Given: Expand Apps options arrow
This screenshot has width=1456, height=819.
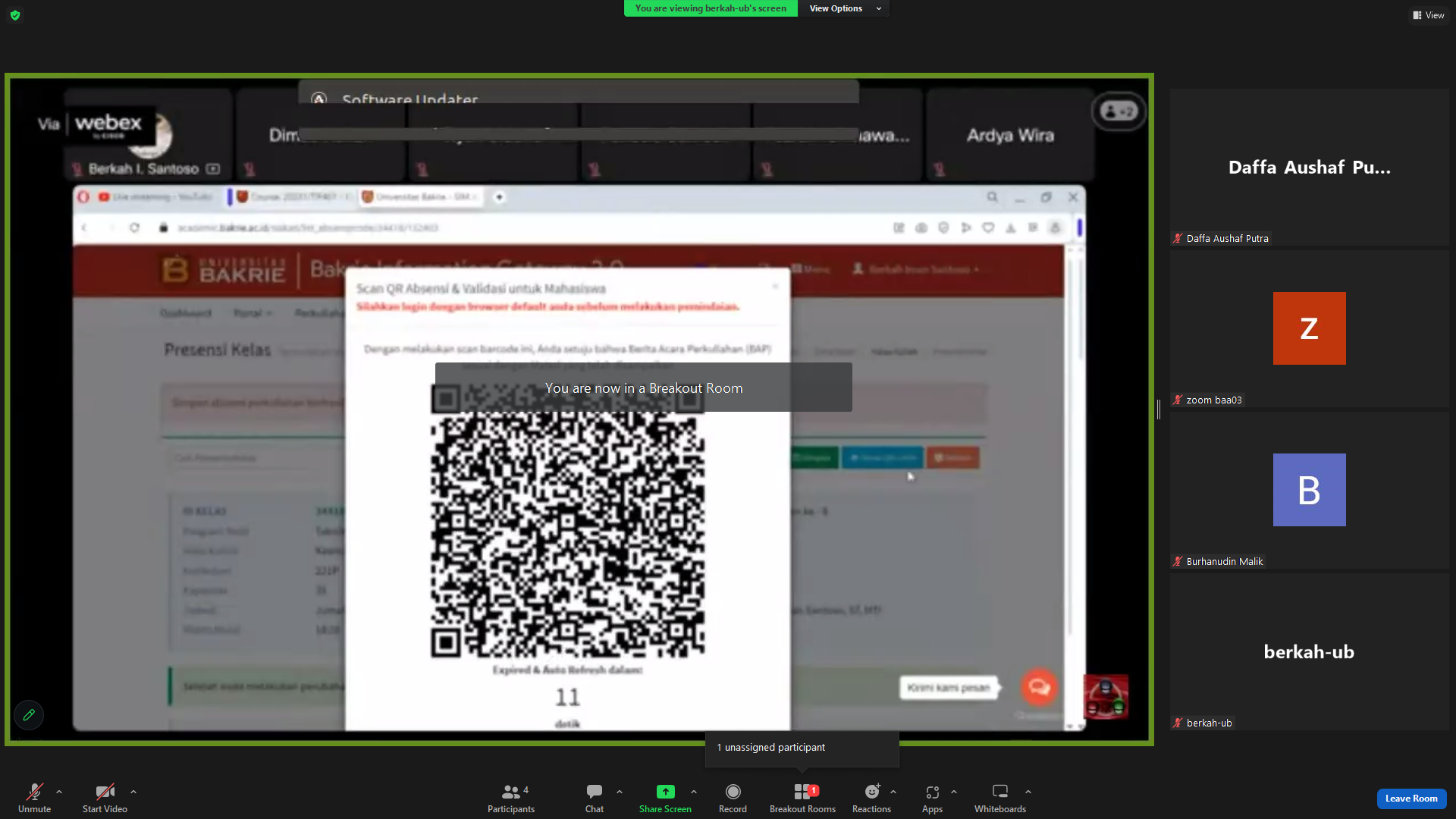Looking at the screenshot, I should click(954, 792).
